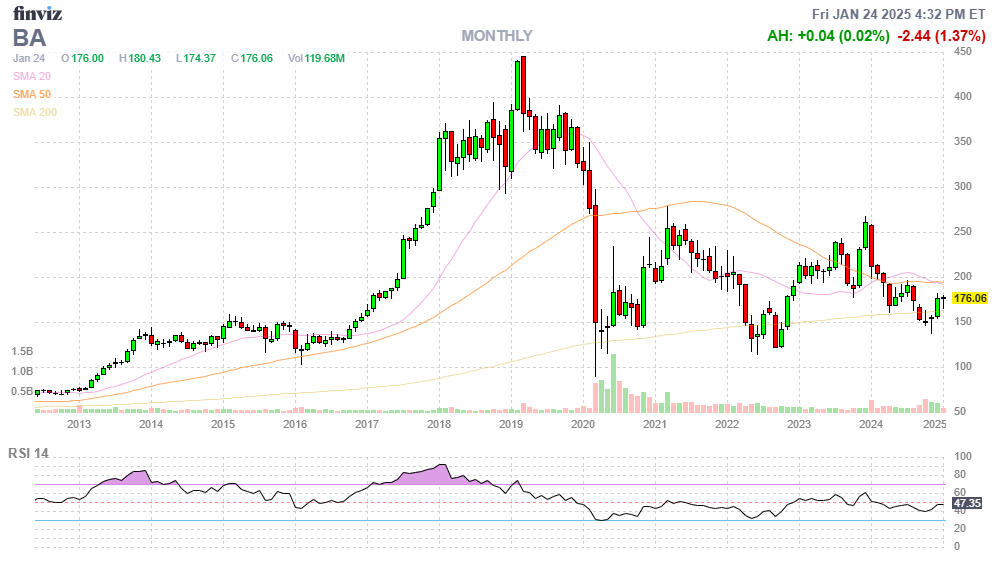Click the 2020 year label on the time axis
The height and width of the screenshot is (562, 999).
point(583,424)
